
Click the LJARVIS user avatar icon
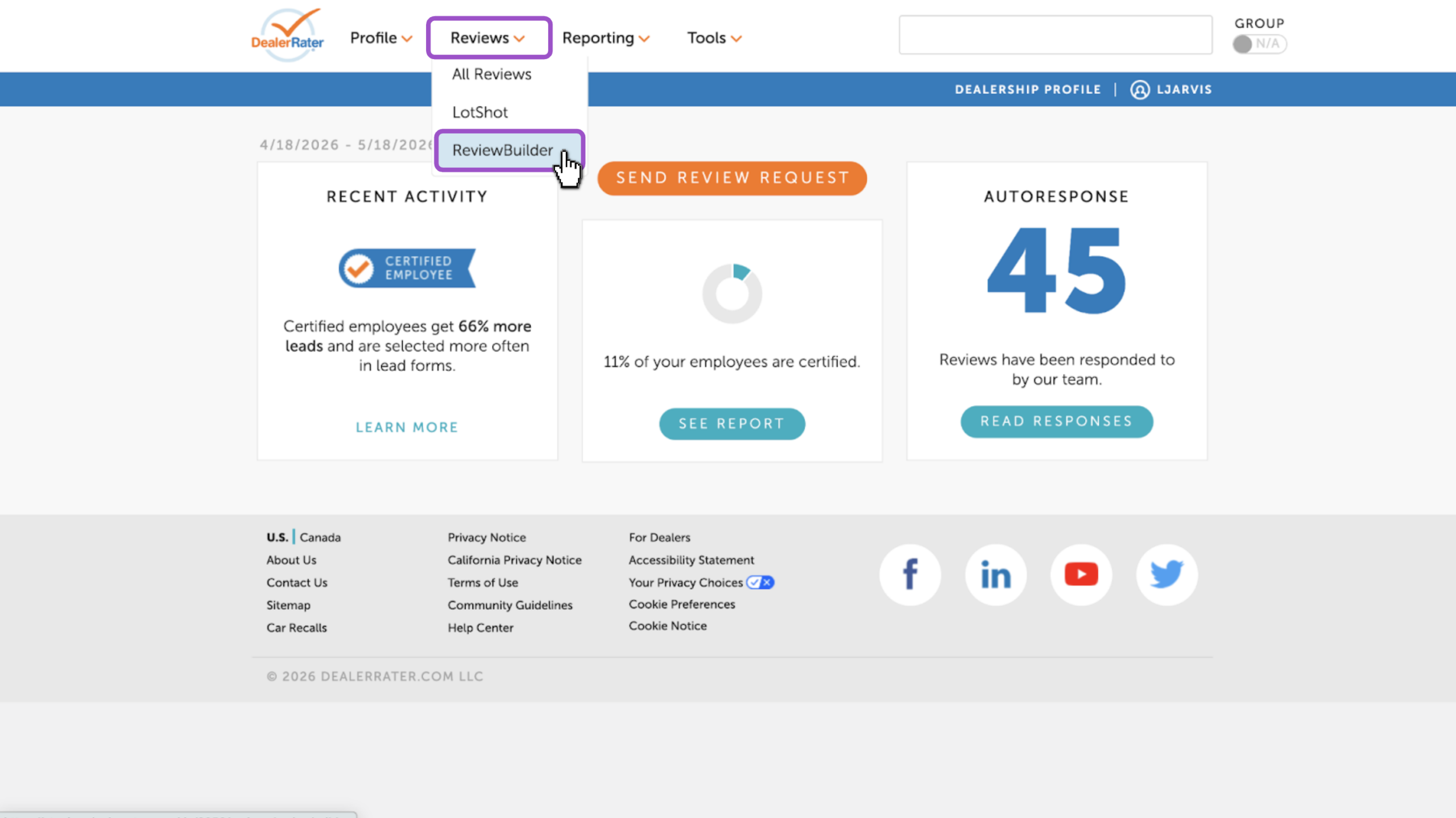pyautogui.click(x=1140, y=90)
